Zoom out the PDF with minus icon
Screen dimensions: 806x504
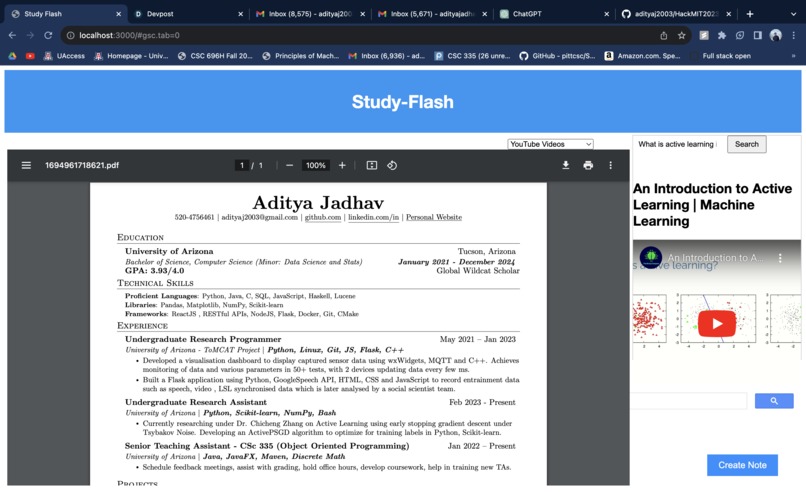pos(289,165)
